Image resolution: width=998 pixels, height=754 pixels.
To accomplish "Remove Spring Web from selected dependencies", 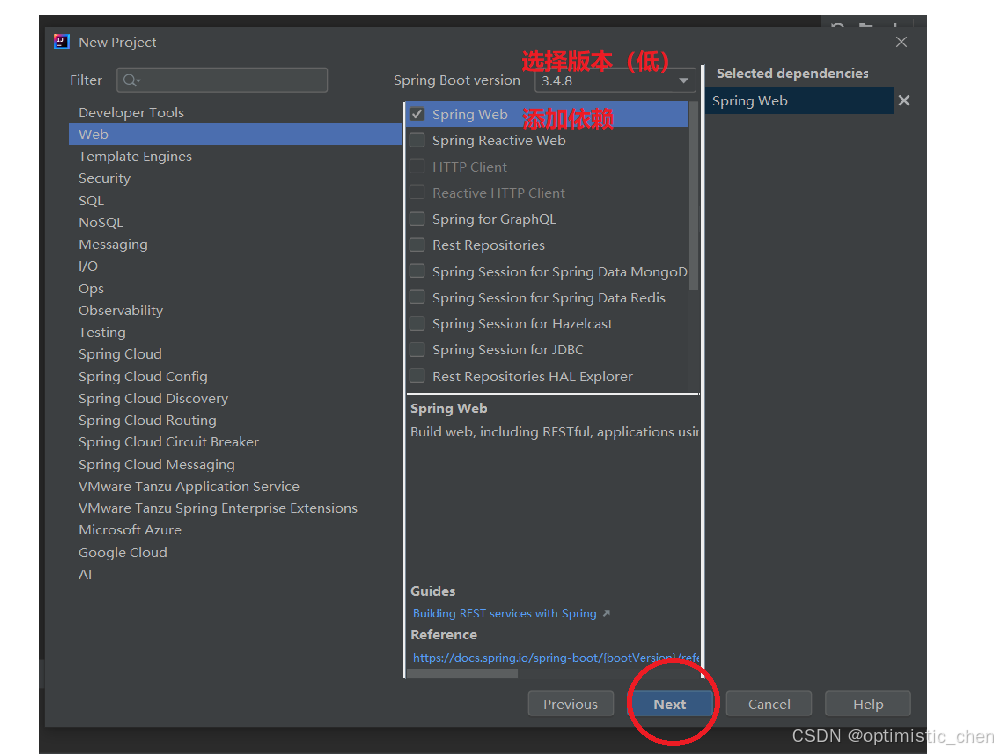I will [904, 101].
